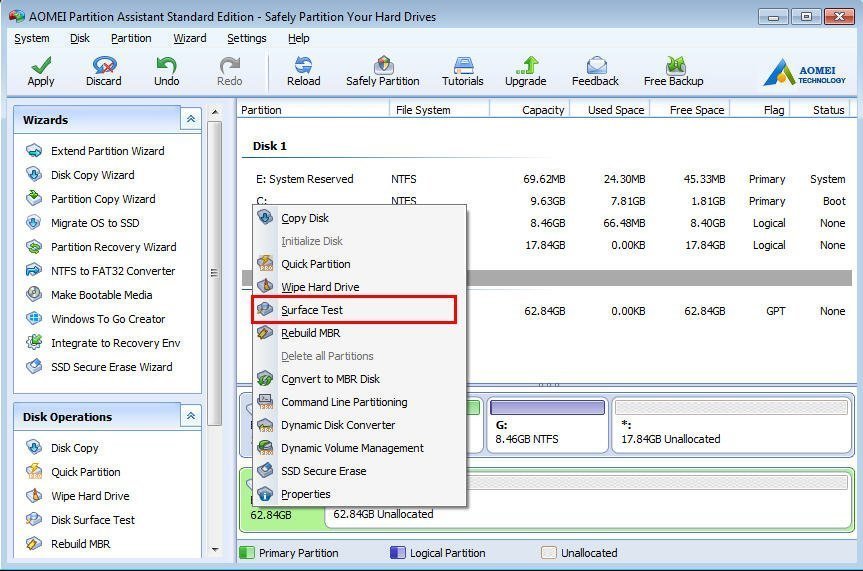
Task: Click the Reload toolbar icon
Action: (x=303, y=66)
